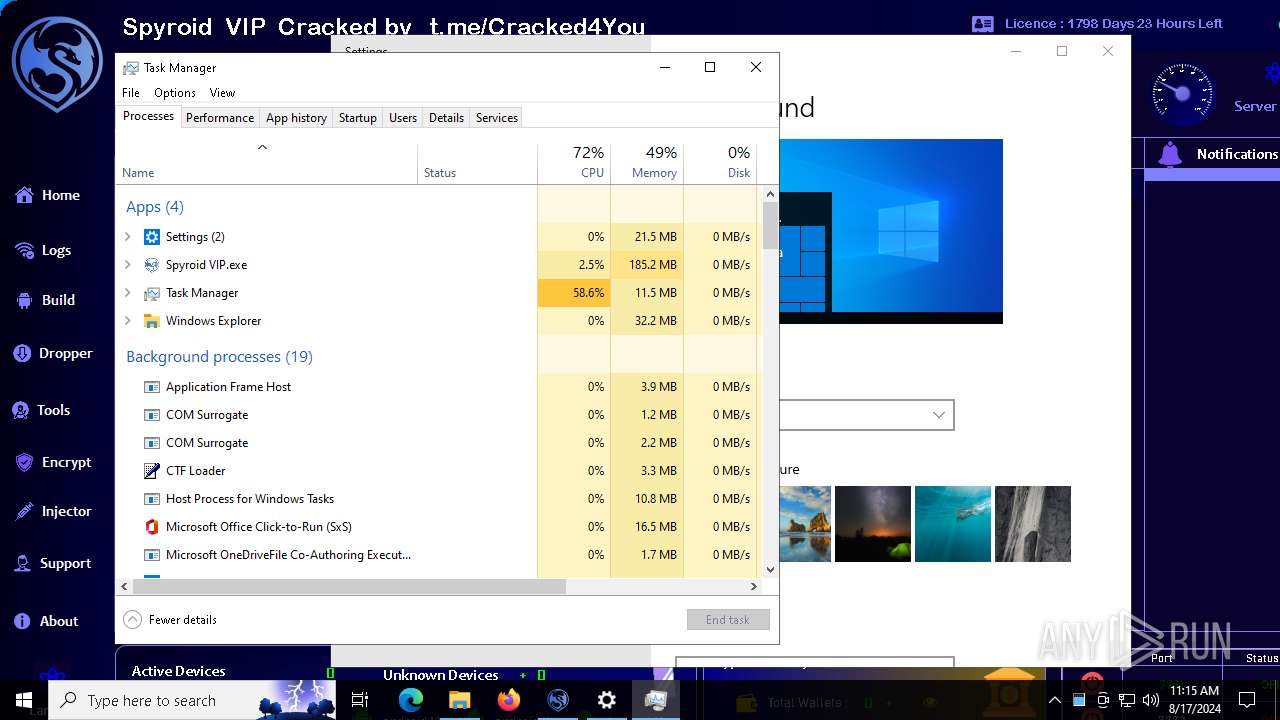Open Home in the Spyroid sidebar
Image resolution: width=1280 pixels, height=720 pixels.
click(x=47, y=196)
